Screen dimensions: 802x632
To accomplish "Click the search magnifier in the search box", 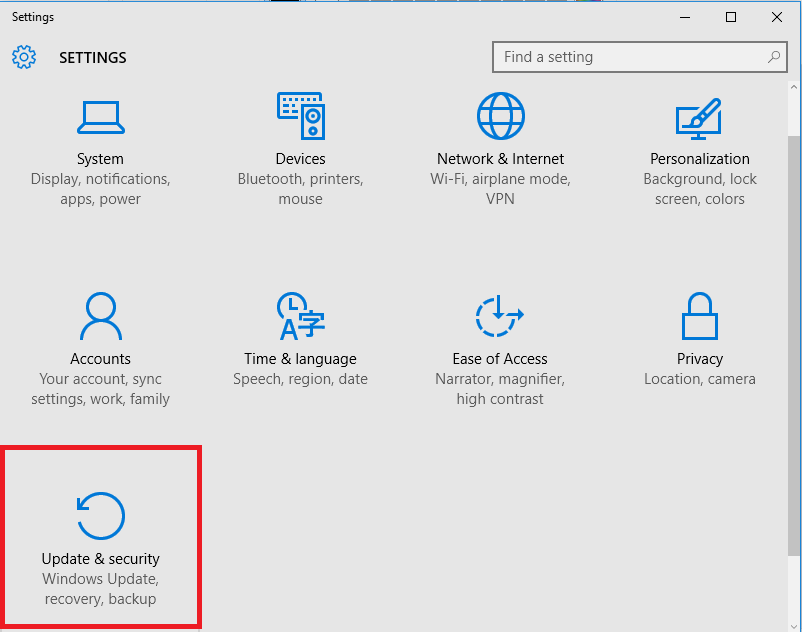I will (x=774, y=57).
